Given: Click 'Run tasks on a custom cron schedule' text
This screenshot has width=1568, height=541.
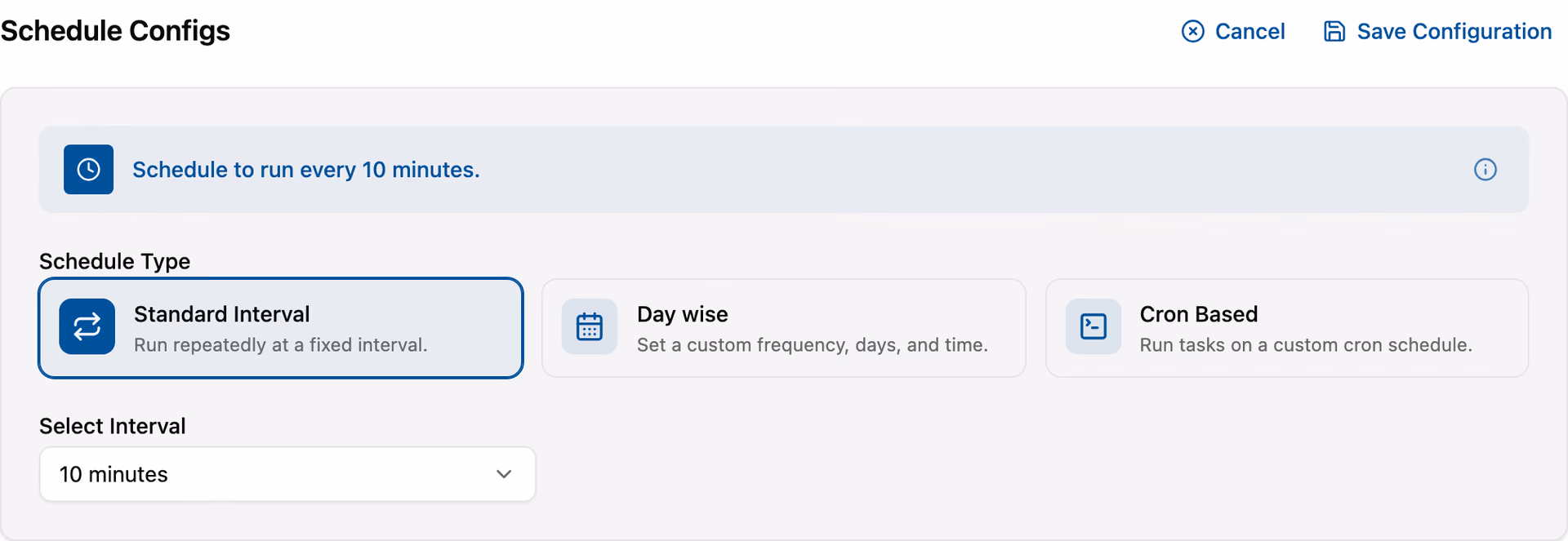Looking at the screenshot, I should point(1306,345).
